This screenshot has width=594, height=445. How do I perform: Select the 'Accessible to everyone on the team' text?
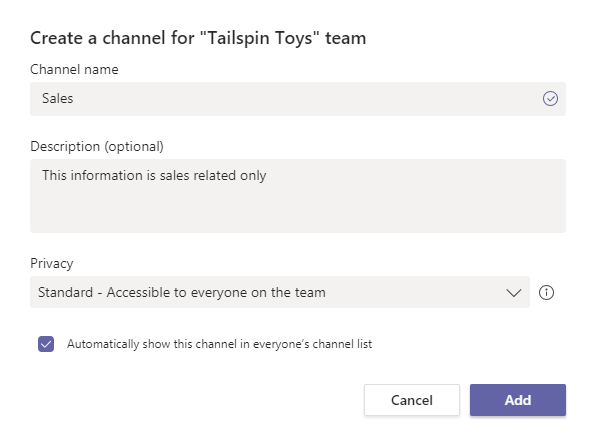coord(216,292)
